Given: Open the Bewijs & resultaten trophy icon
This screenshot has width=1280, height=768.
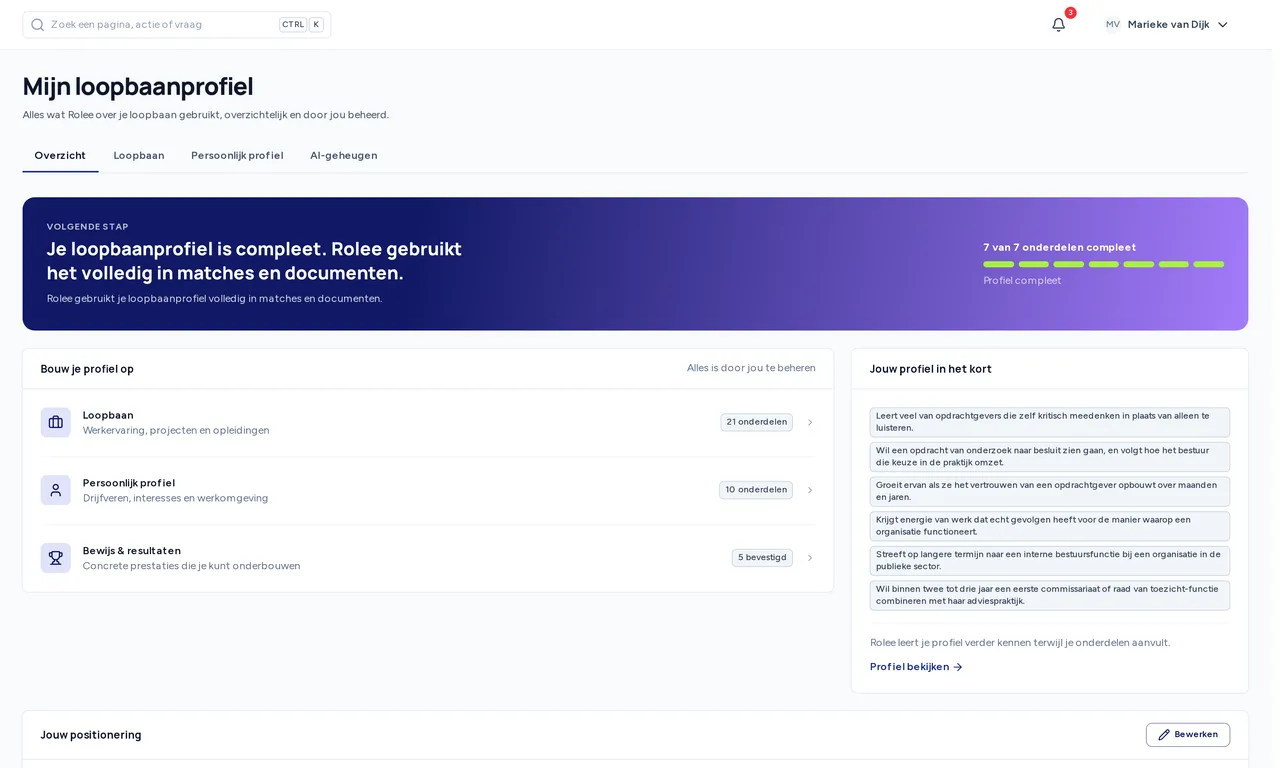Looking at the screenshot, I should (56, 558).
